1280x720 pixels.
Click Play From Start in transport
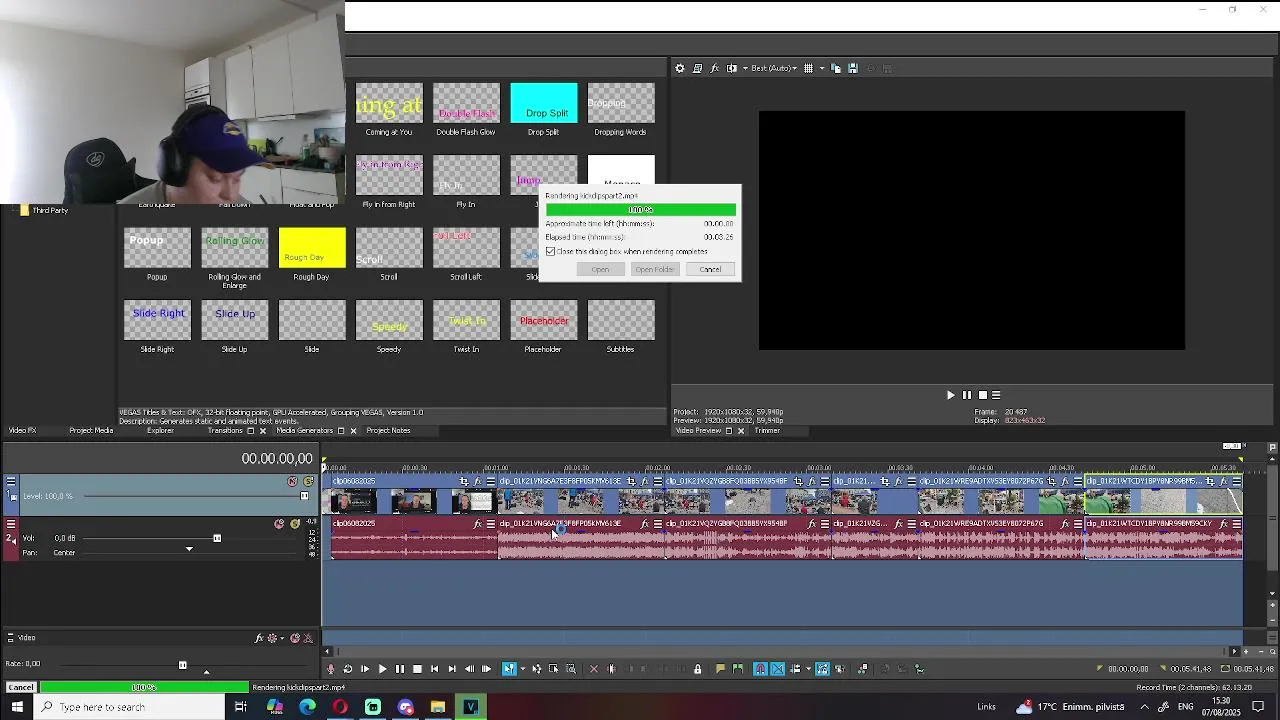[365, 669]
